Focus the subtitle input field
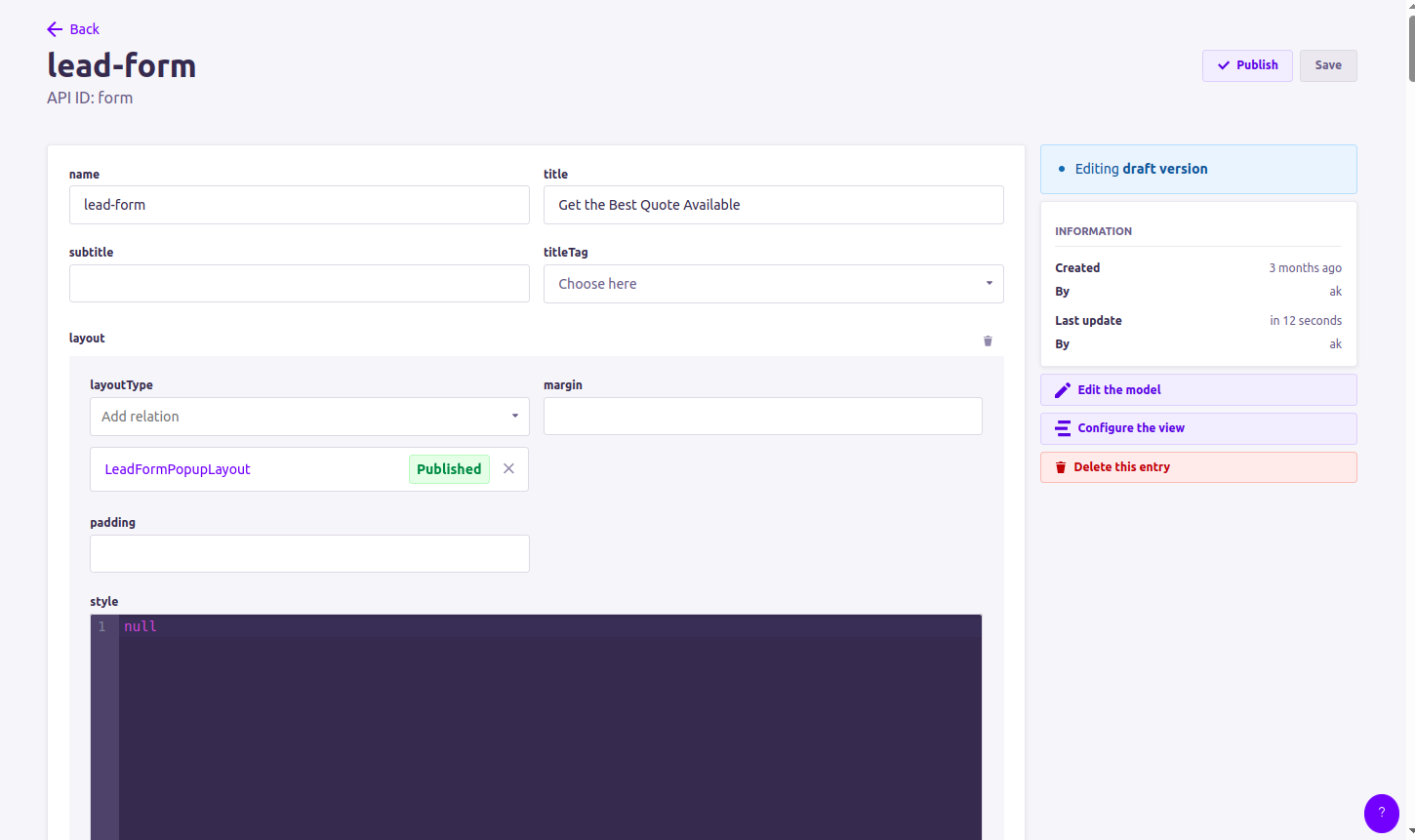 [300, 284]
